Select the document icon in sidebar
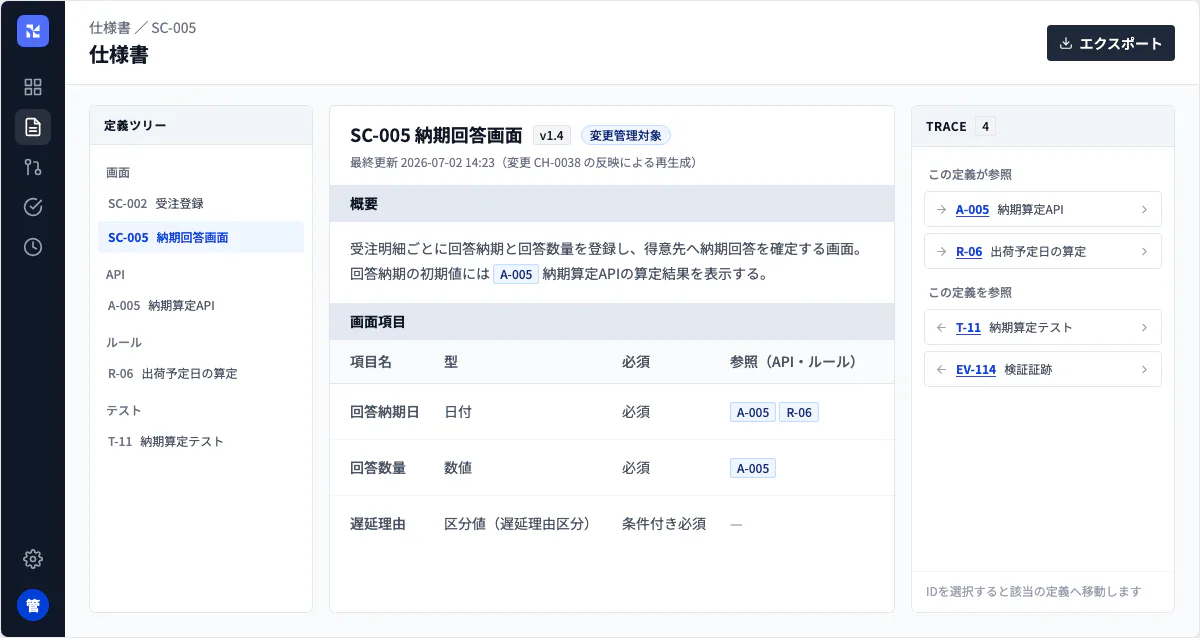Image resolution: width=1200 pixels, height=638 pixels. (x=33, y=127)
